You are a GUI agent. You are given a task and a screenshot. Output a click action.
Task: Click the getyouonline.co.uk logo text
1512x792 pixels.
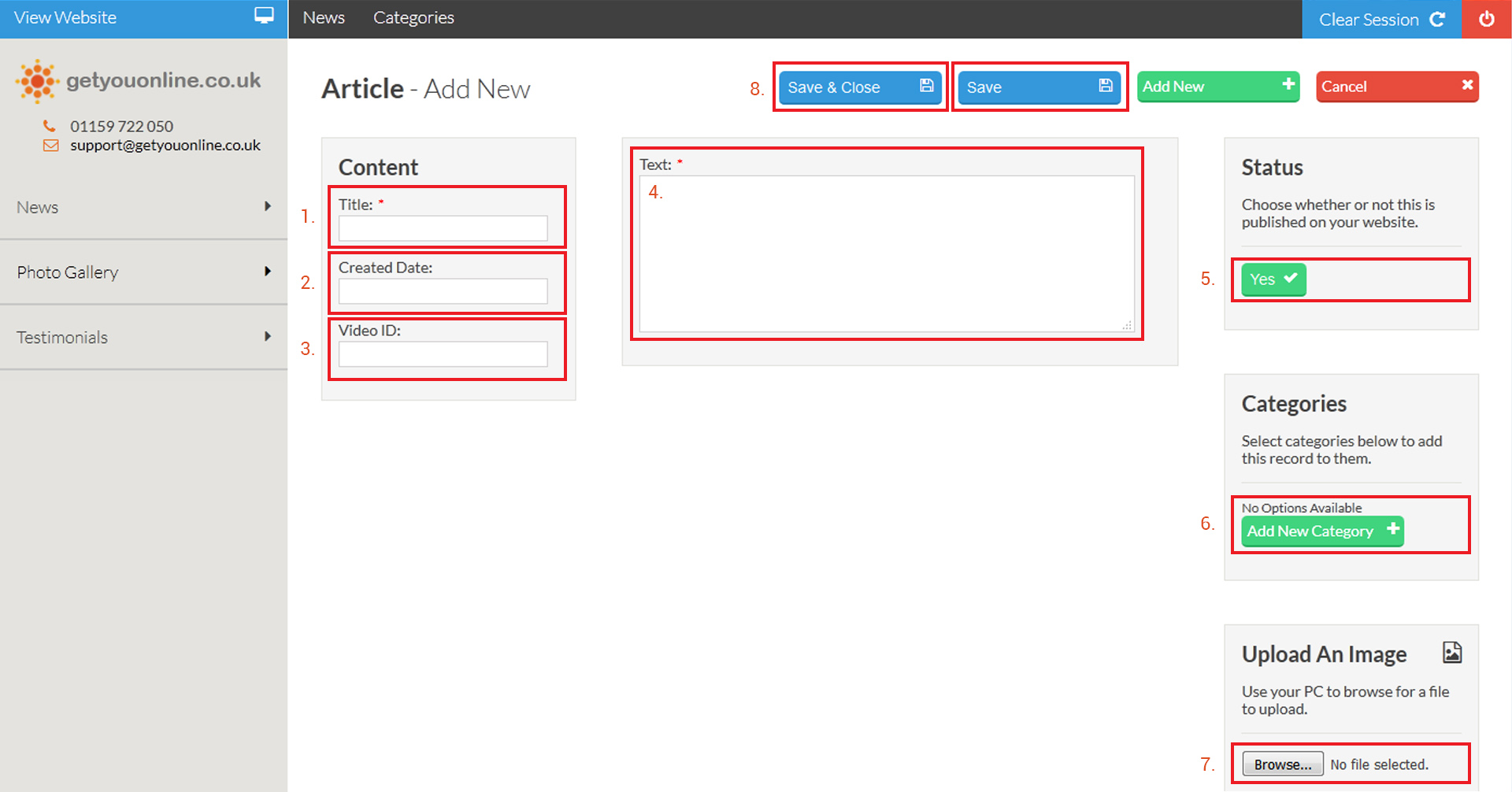click(x=164, y=80)
